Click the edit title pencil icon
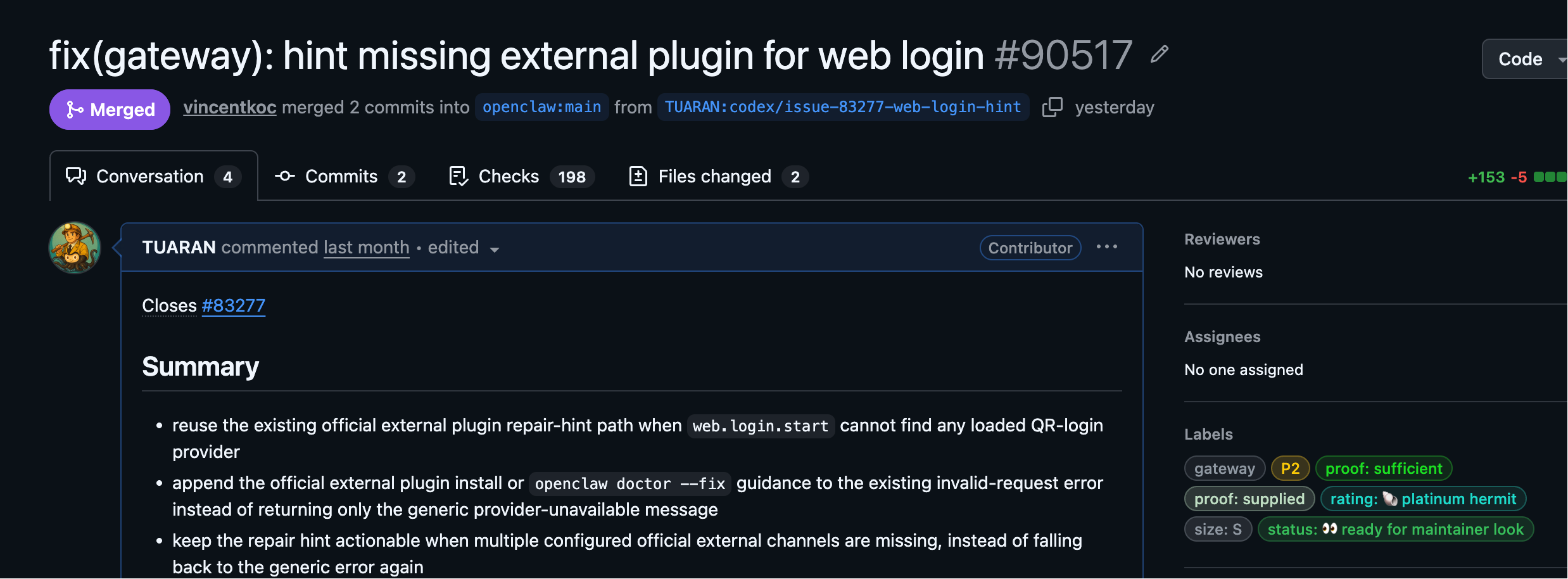The width and height of the screenshot is (1568, 579). (1159, 54)
